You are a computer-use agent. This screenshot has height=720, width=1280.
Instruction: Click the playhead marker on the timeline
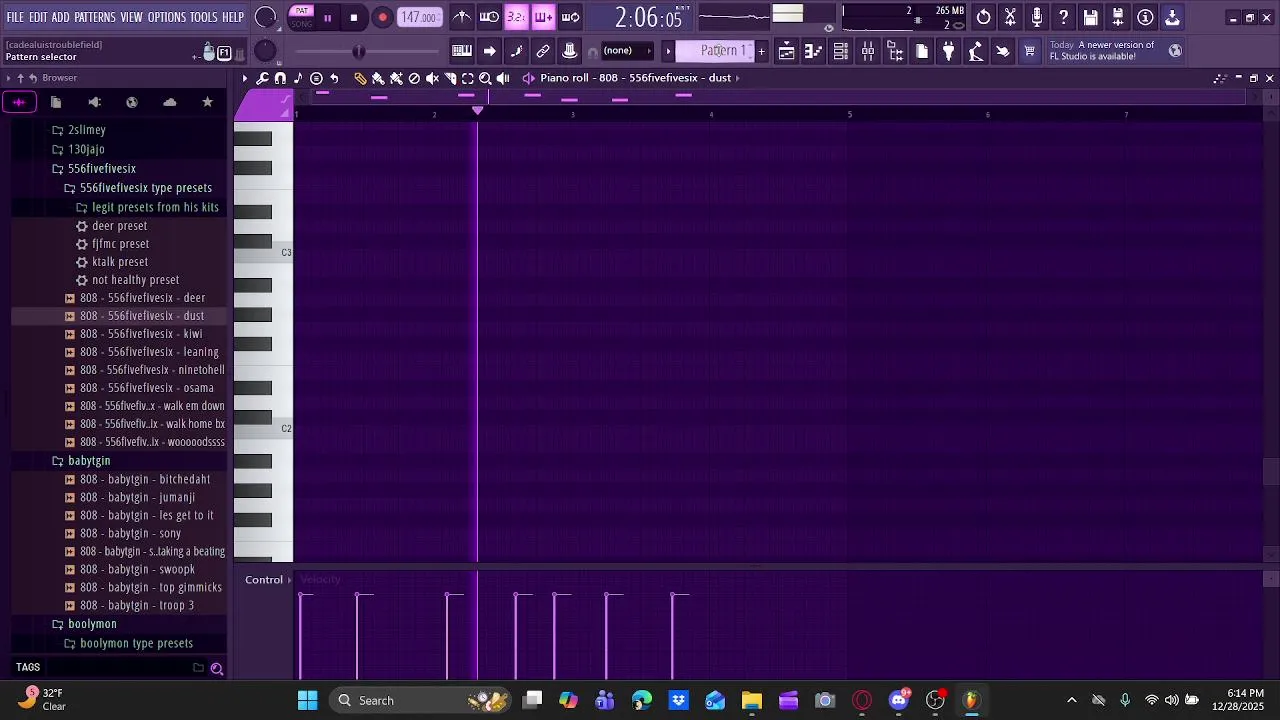[478, 110]
